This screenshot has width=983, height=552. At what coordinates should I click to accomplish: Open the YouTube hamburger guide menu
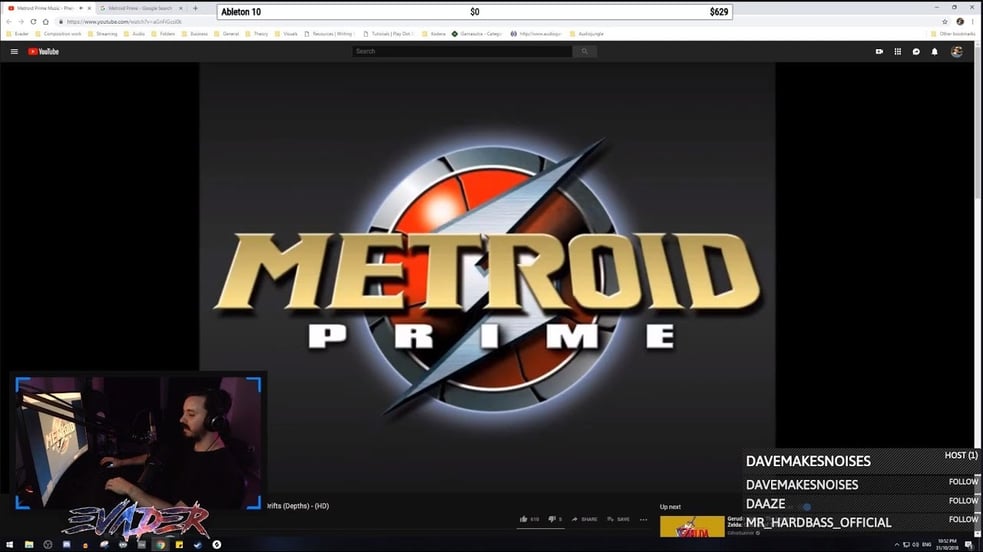coord(14,51)
